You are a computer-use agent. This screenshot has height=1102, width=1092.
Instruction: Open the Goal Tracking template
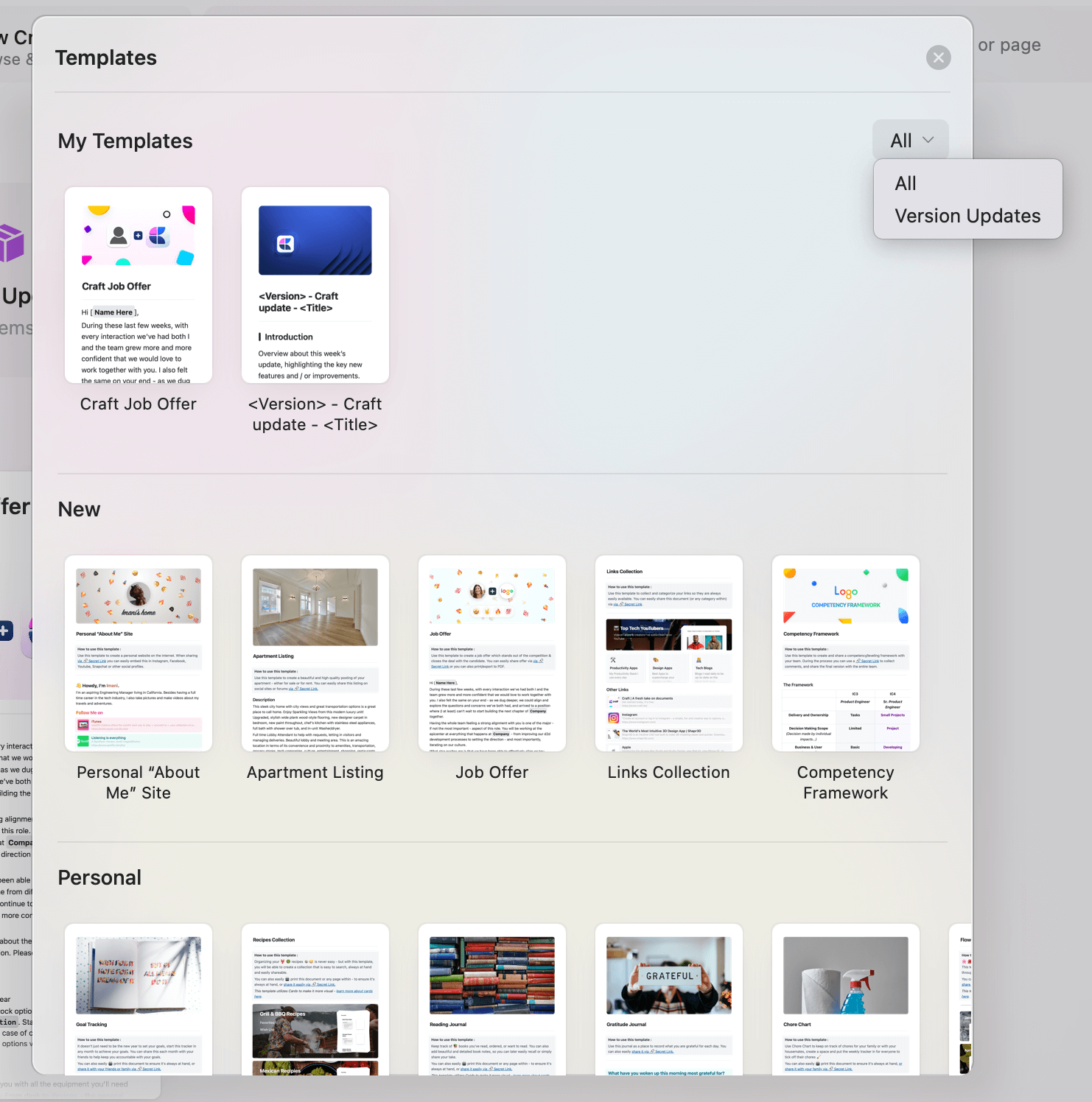point(138,1002)
